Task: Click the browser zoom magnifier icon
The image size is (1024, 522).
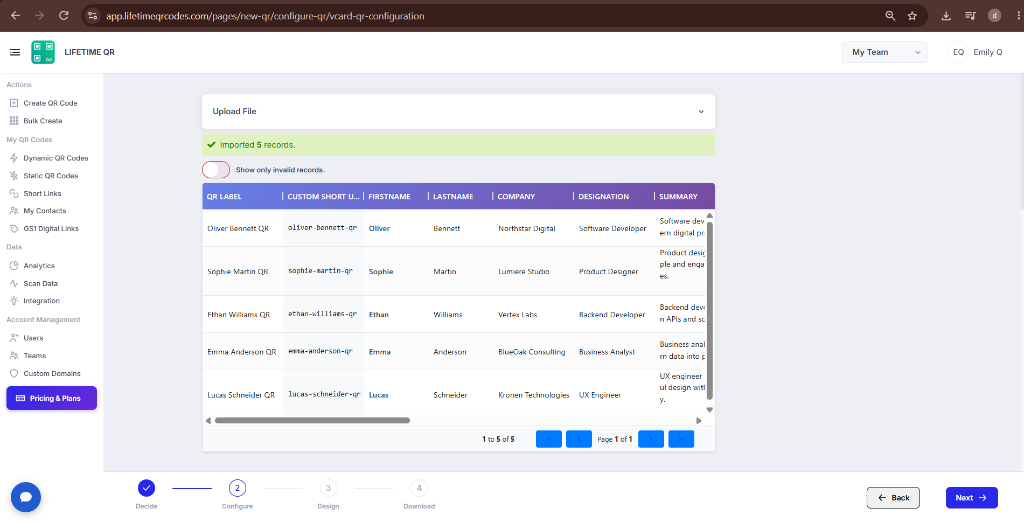Action: click(x=890, y=16)
